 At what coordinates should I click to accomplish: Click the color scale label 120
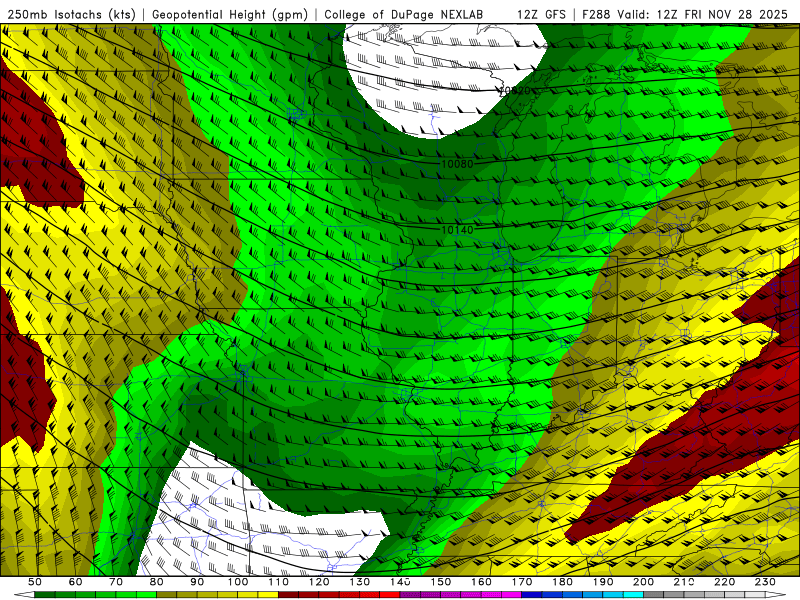click(x=319, y=582)
